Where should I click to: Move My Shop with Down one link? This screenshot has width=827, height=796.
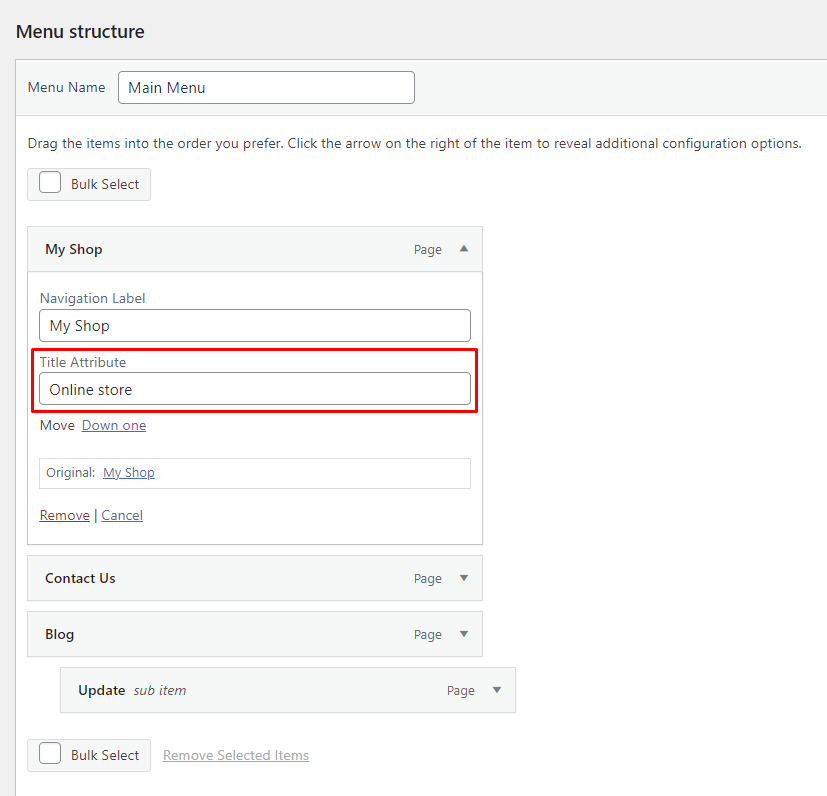click(x=114, y=425)
